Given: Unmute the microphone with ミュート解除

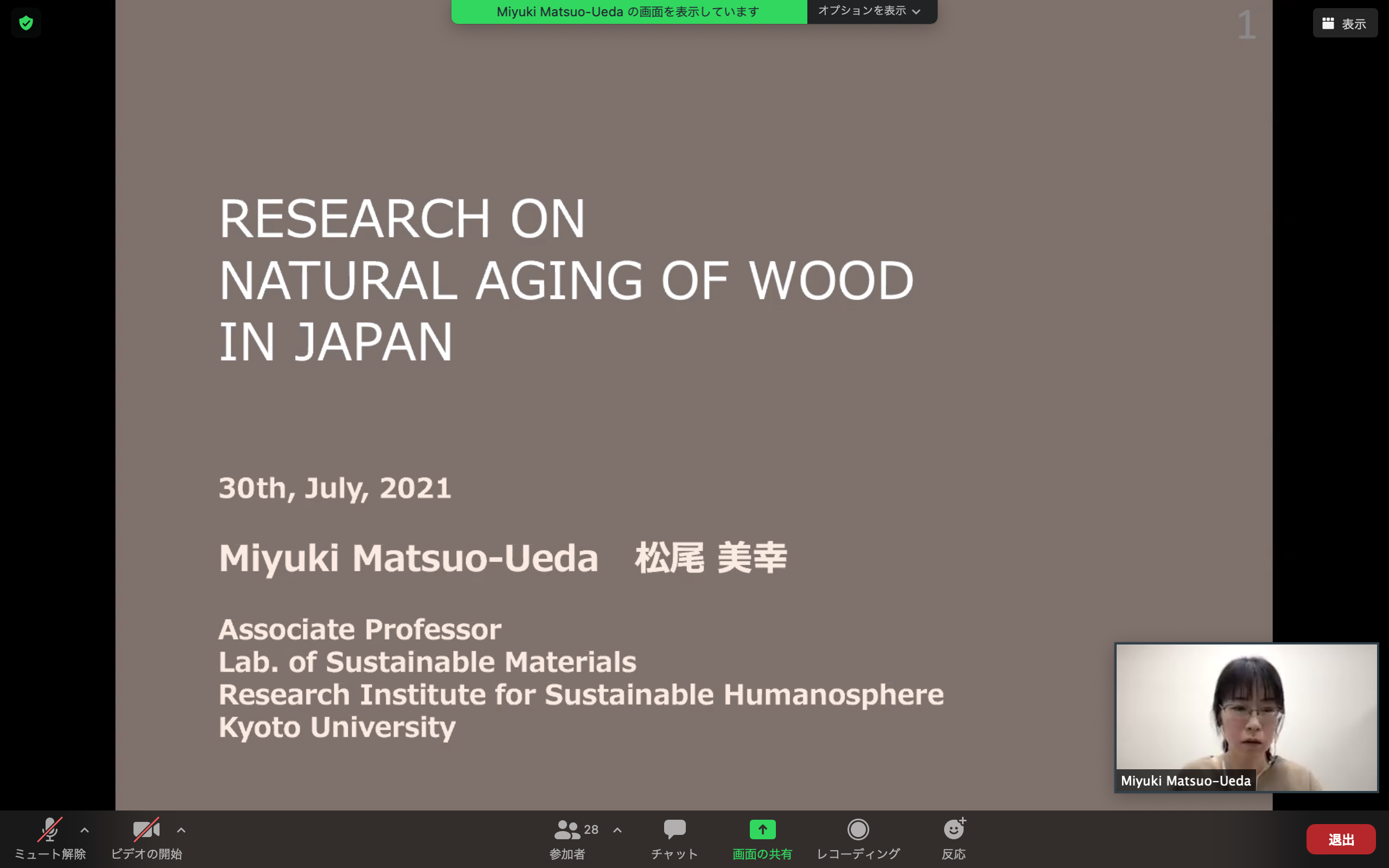Looking at the screenshot, I should [x=50, y=839].
